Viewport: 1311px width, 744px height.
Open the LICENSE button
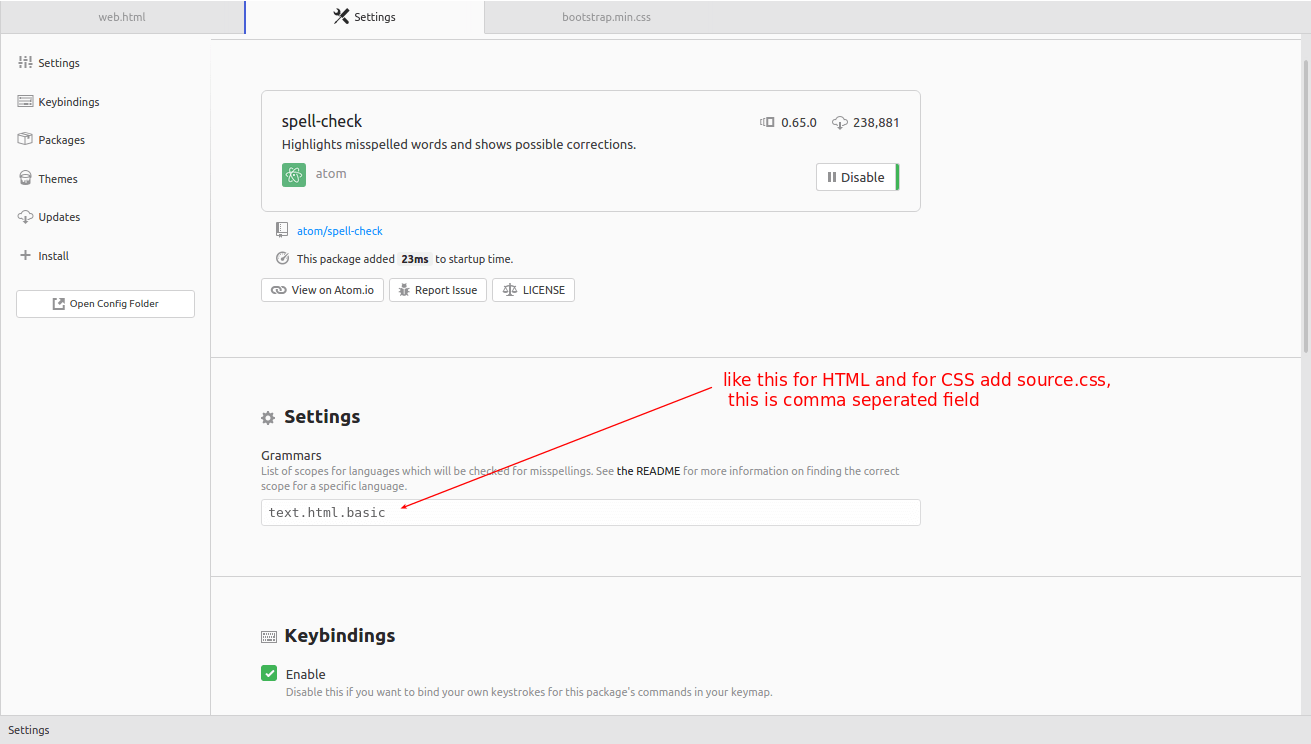coord(533,290)
